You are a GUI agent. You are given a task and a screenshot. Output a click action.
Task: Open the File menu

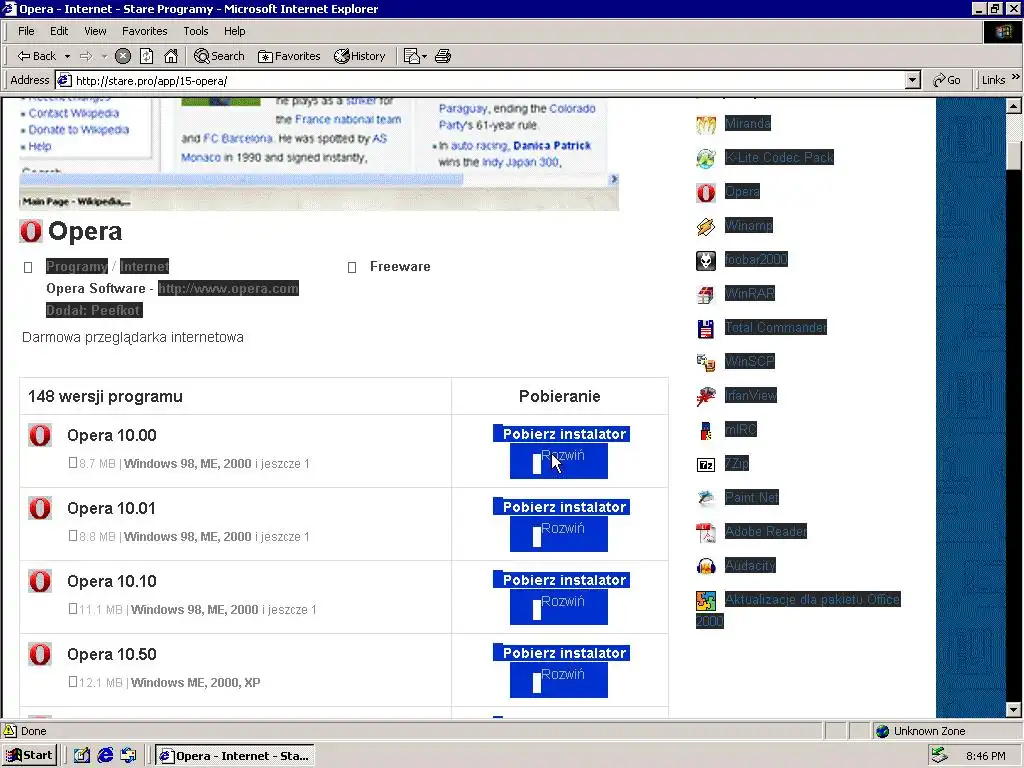(x=26, y=31)
